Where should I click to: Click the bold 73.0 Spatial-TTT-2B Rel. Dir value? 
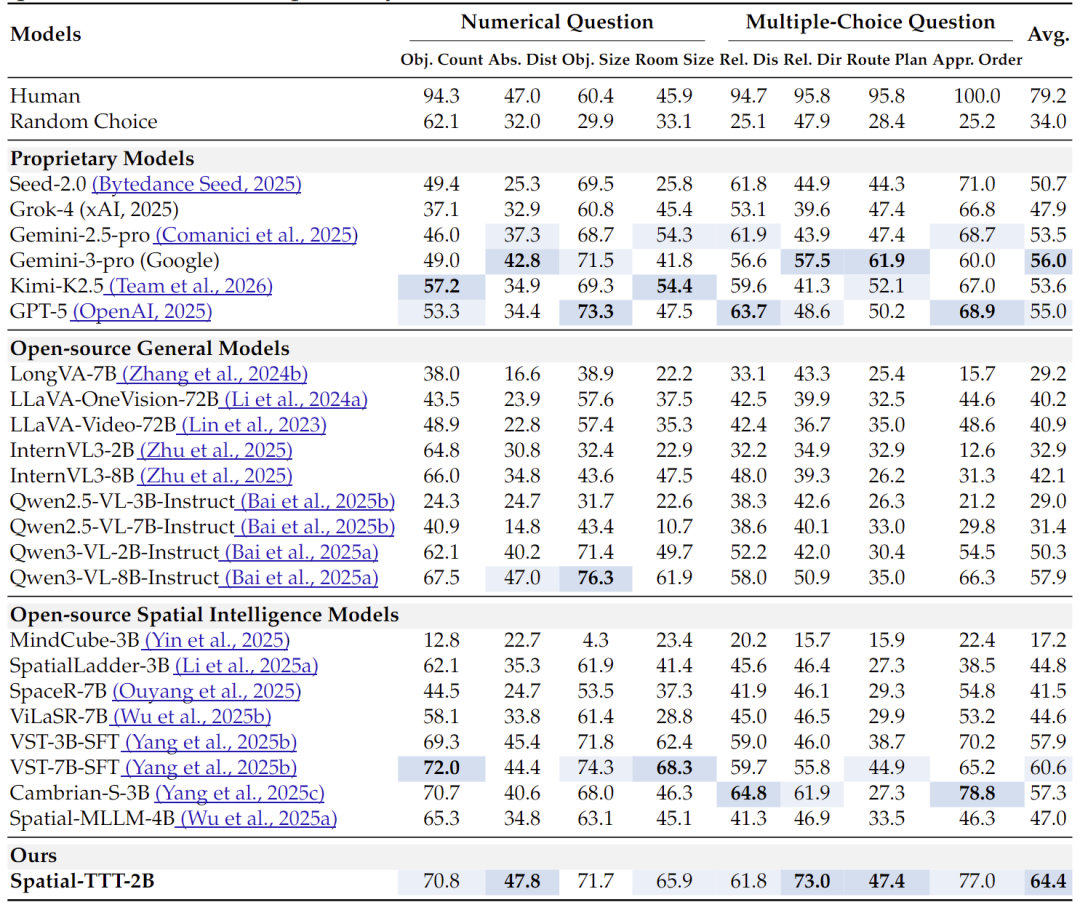(813, 882)
